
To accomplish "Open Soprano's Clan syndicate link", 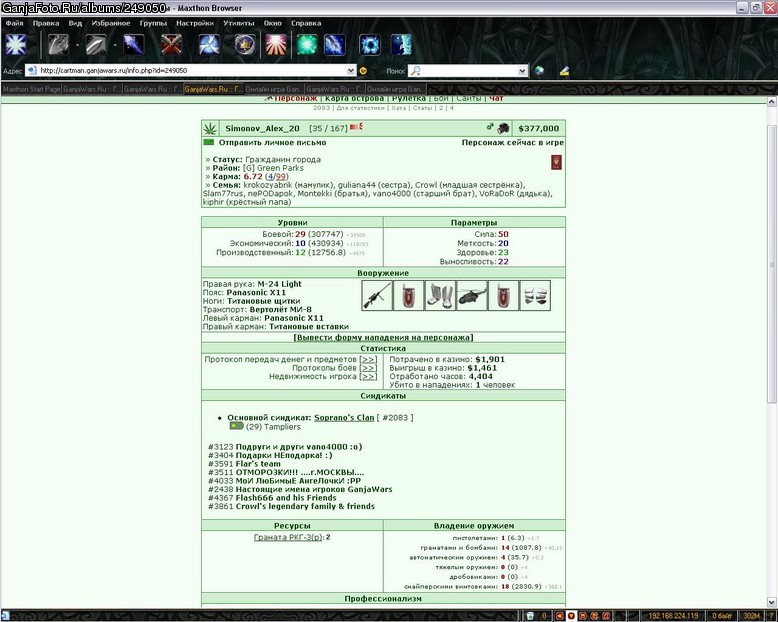I will click(x=344, y=418).
